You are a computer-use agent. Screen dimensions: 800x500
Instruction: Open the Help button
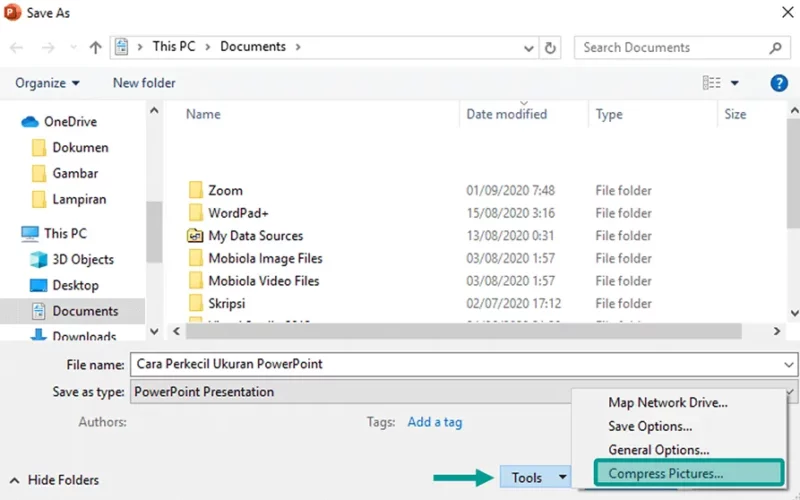click(x=779, y=83)
